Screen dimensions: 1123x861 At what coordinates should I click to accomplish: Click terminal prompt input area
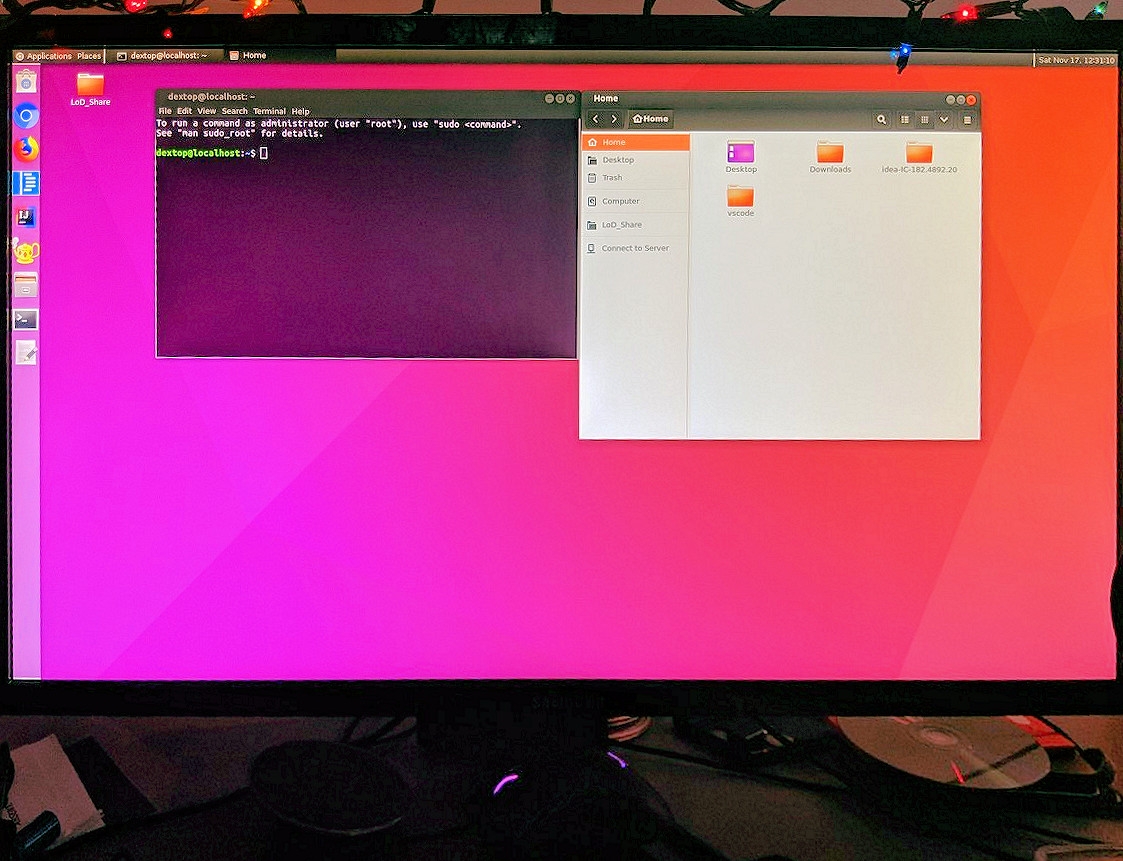point(264,153)
